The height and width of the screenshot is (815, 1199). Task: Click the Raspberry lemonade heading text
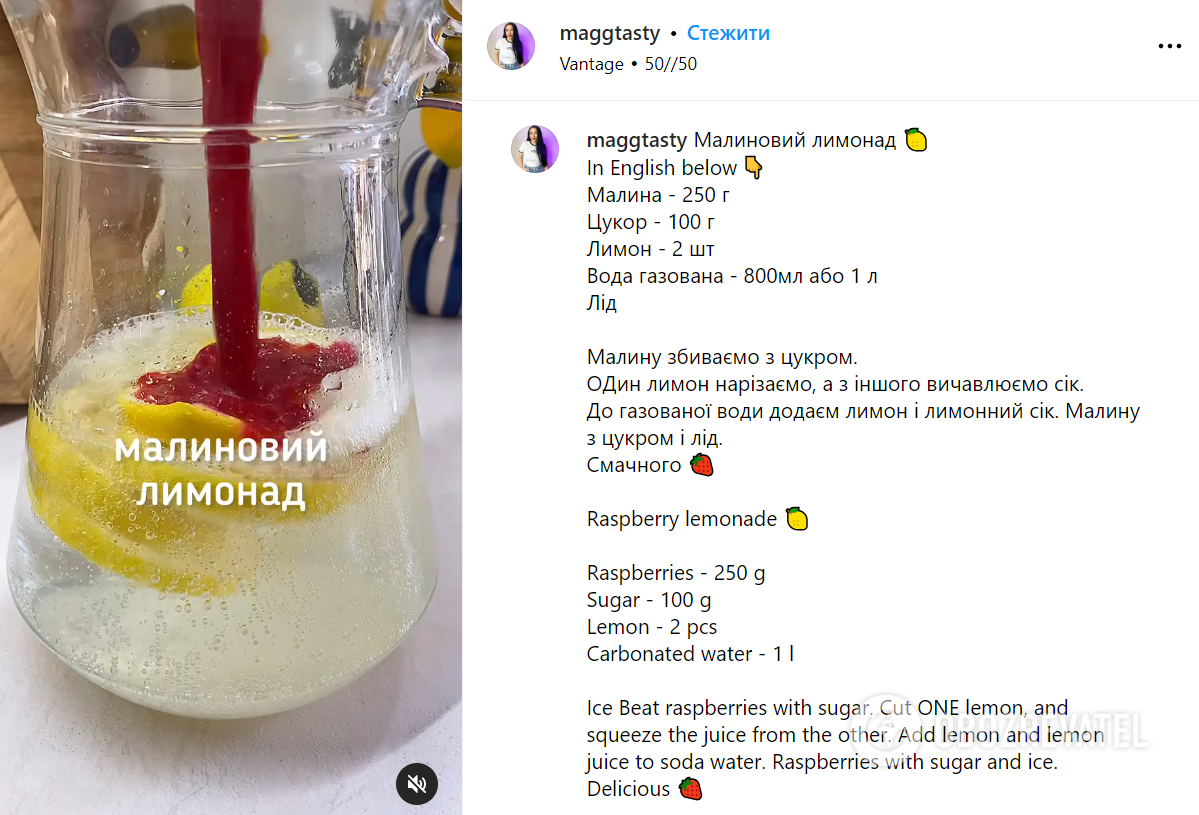pos(681,519)
